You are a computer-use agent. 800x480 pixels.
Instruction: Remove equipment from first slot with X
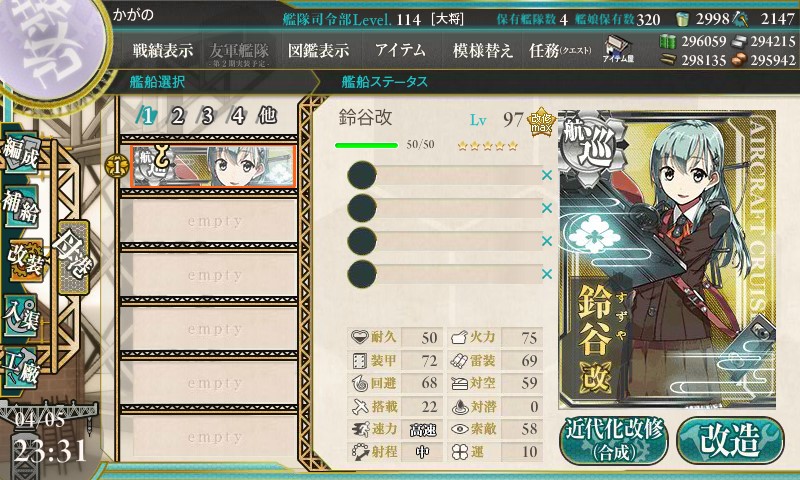click(546, 175)
